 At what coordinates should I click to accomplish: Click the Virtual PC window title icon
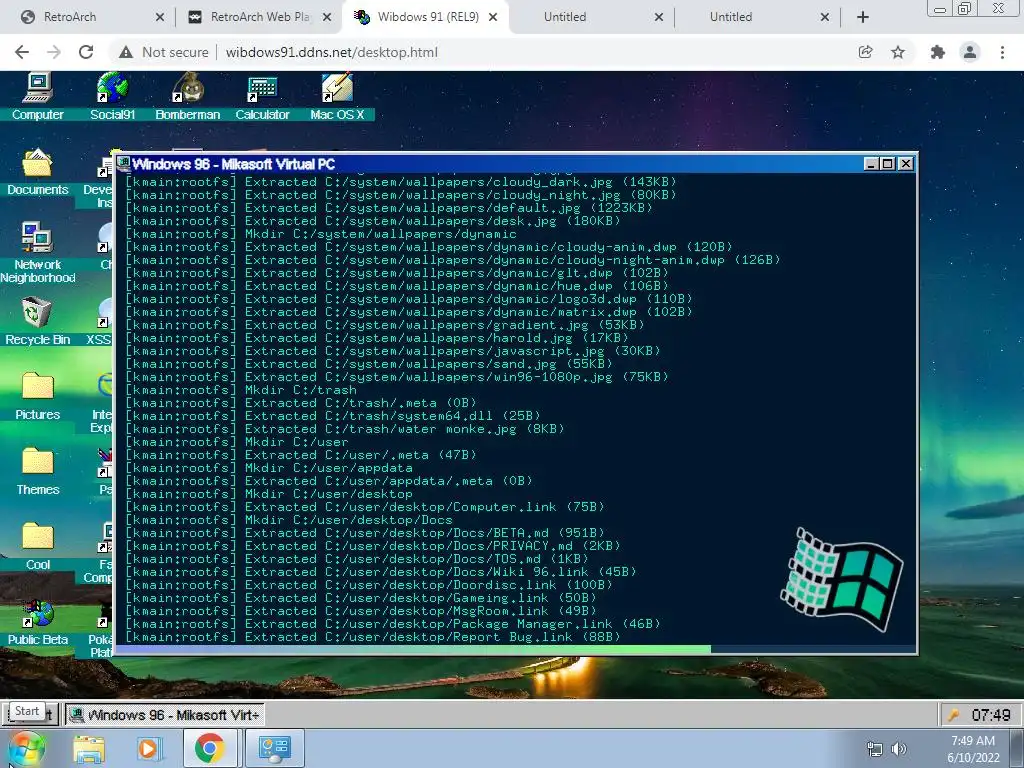(123, 163)
